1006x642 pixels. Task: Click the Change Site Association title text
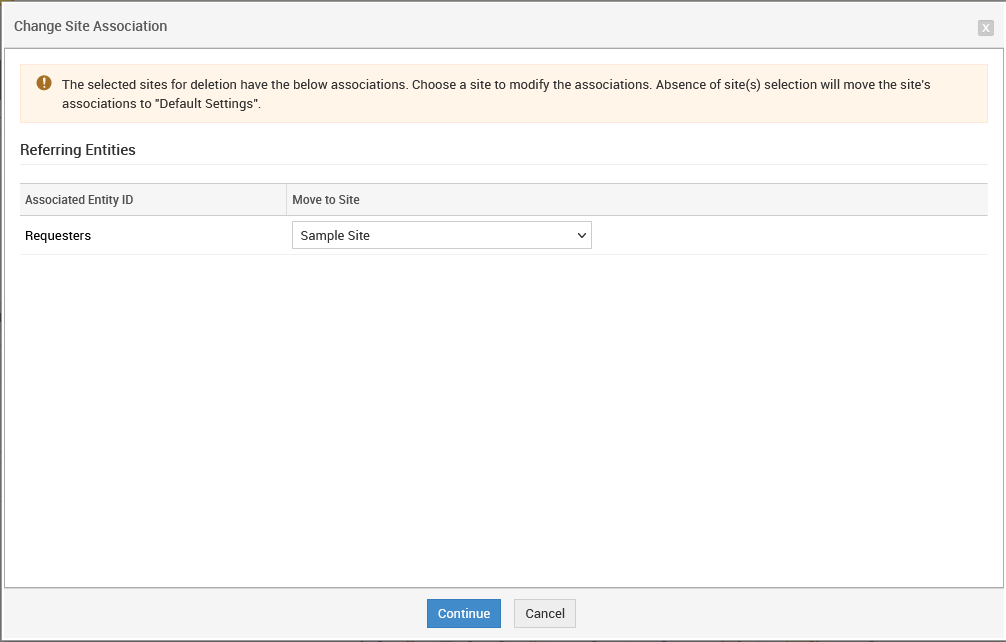point(90,26)
